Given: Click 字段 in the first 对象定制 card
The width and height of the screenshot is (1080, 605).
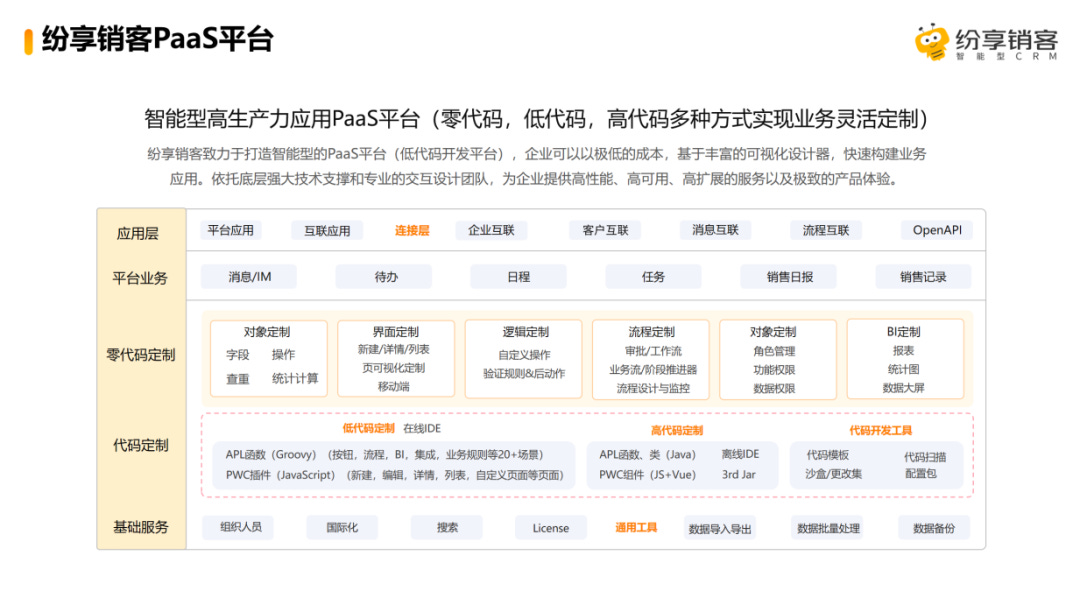Looking at the screenshot, I should click(238, 355).
